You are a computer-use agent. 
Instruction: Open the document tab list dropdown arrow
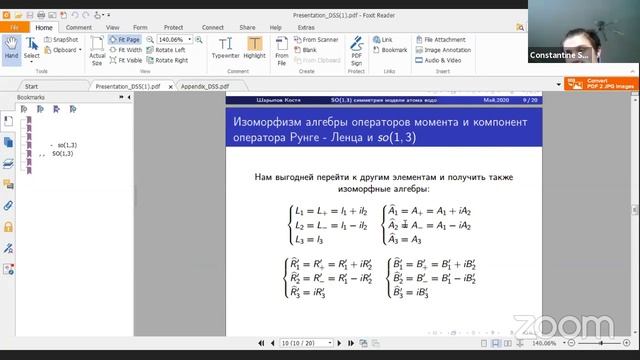558,84
